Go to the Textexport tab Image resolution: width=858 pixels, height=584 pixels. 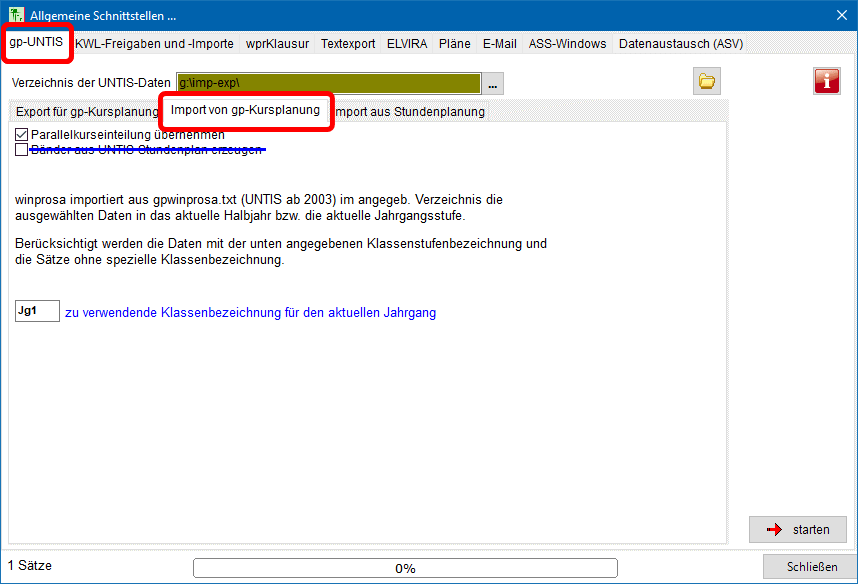point(348,44)
